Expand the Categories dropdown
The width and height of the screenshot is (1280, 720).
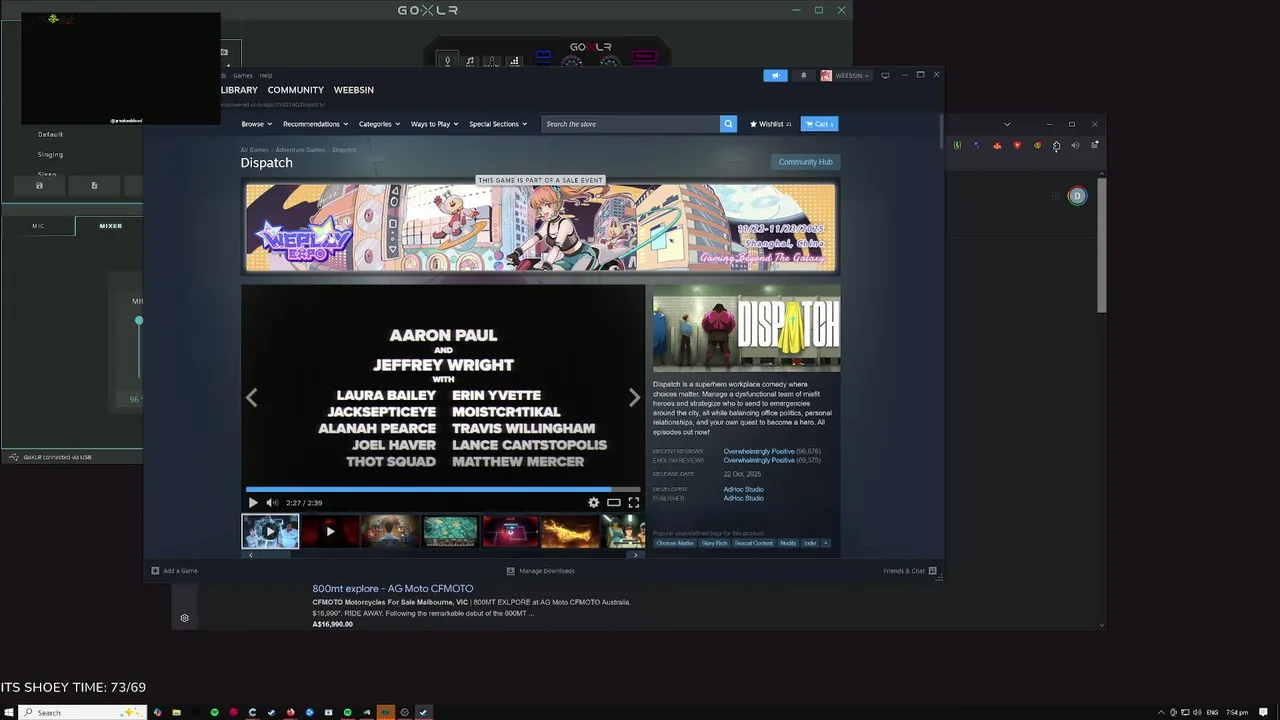click(x=379, y=124)
